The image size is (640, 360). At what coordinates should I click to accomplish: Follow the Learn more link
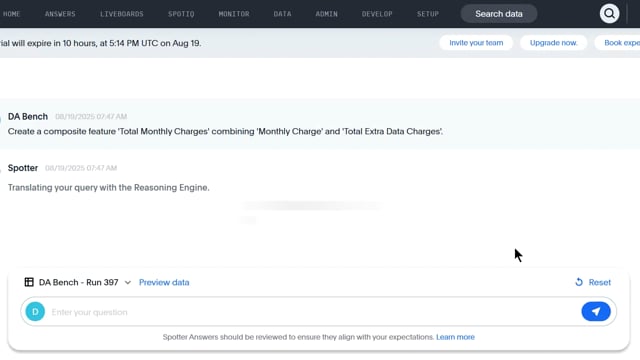(455, 337)
